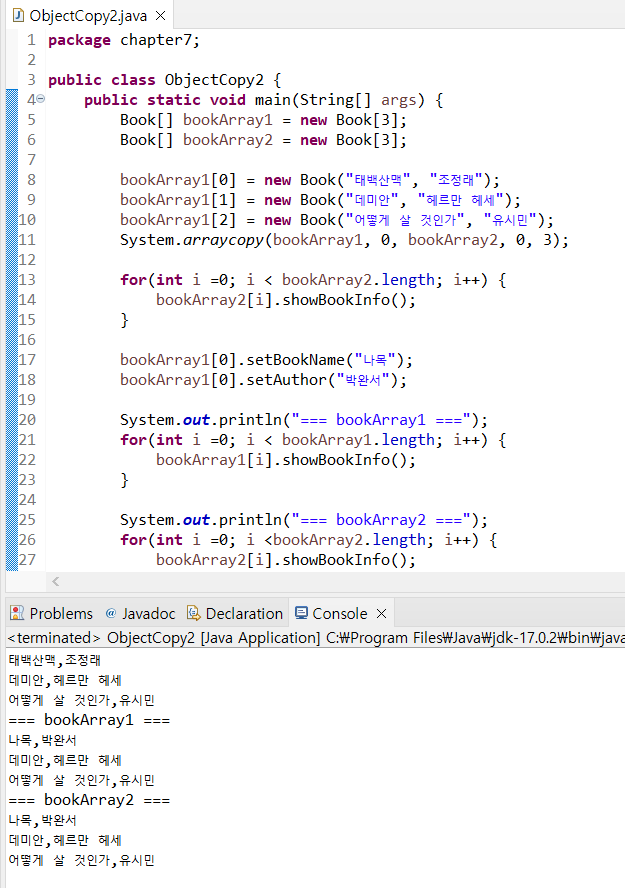Click the Javadoc @ icon
This screenshot has width=625, height=888.
tap(111, 614)
